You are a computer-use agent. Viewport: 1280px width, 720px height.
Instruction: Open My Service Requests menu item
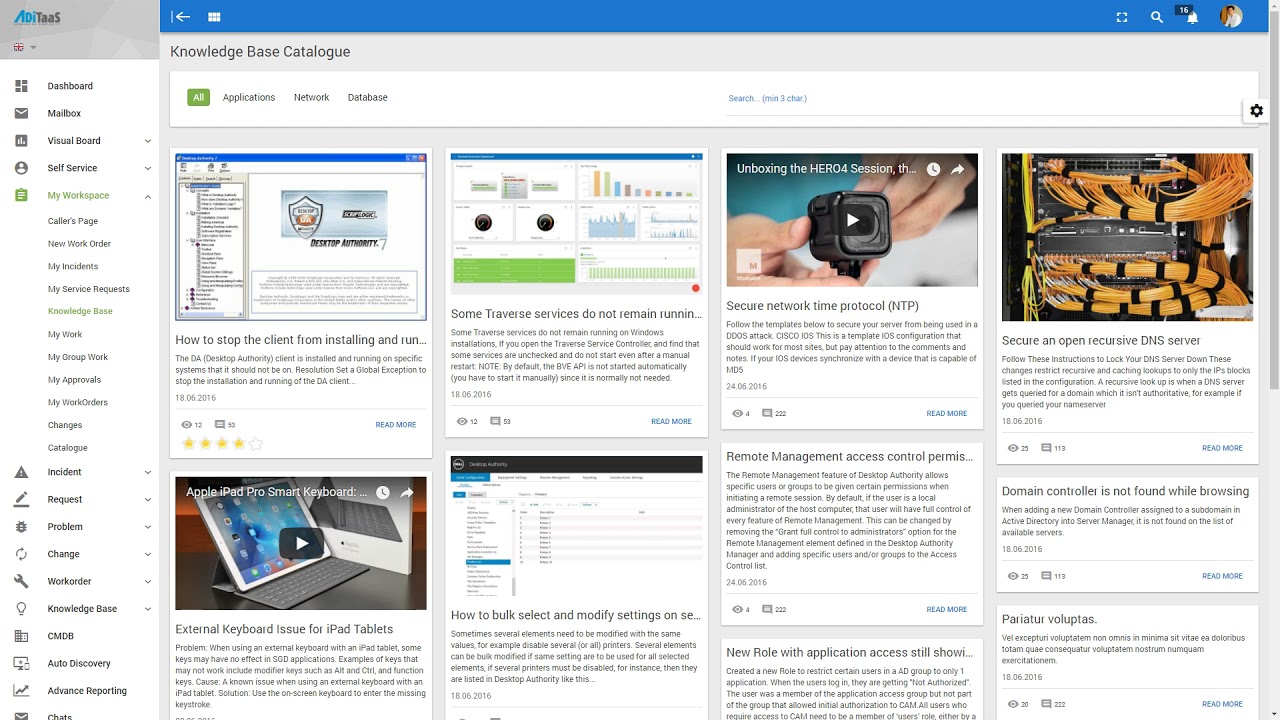[89, 289]
